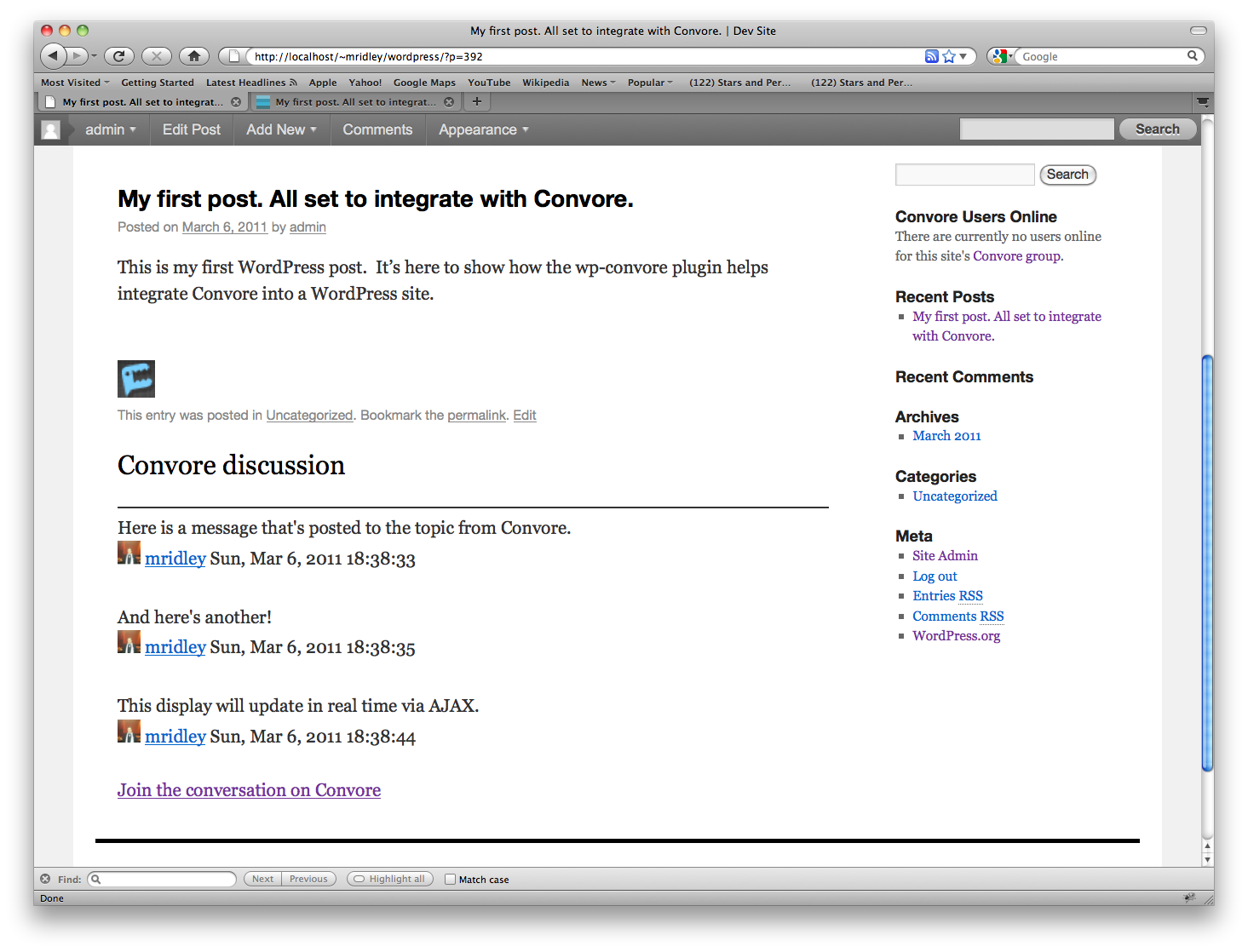Follow Join the conversation on Convore link
The width and height of the screenshot is (1248, 952).
tap(249, 790)
